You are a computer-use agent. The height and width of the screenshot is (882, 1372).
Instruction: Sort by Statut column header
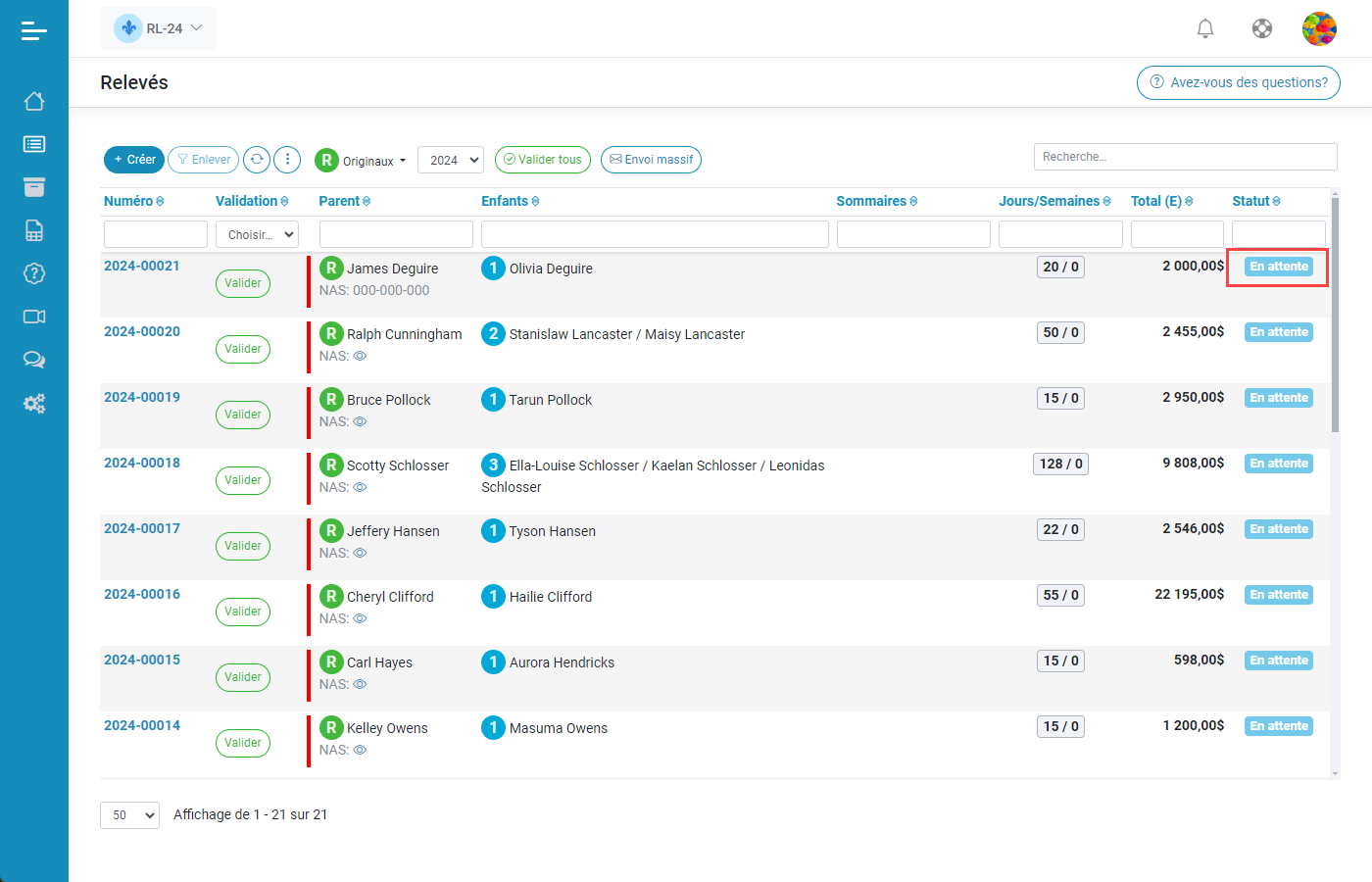pyautogui.click(x=1255, y=201)
